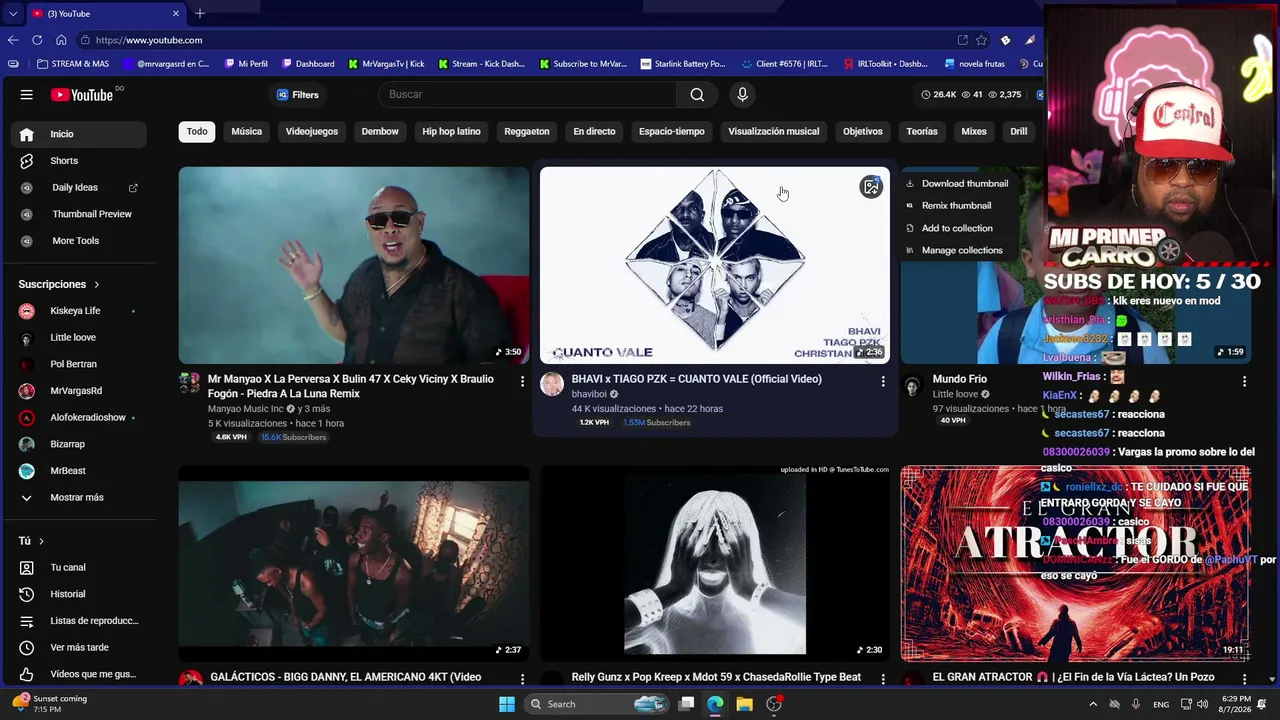Open Listas de reproducción playlists
The width and height of the screenshot is (1280, 720).
(79, 621)
